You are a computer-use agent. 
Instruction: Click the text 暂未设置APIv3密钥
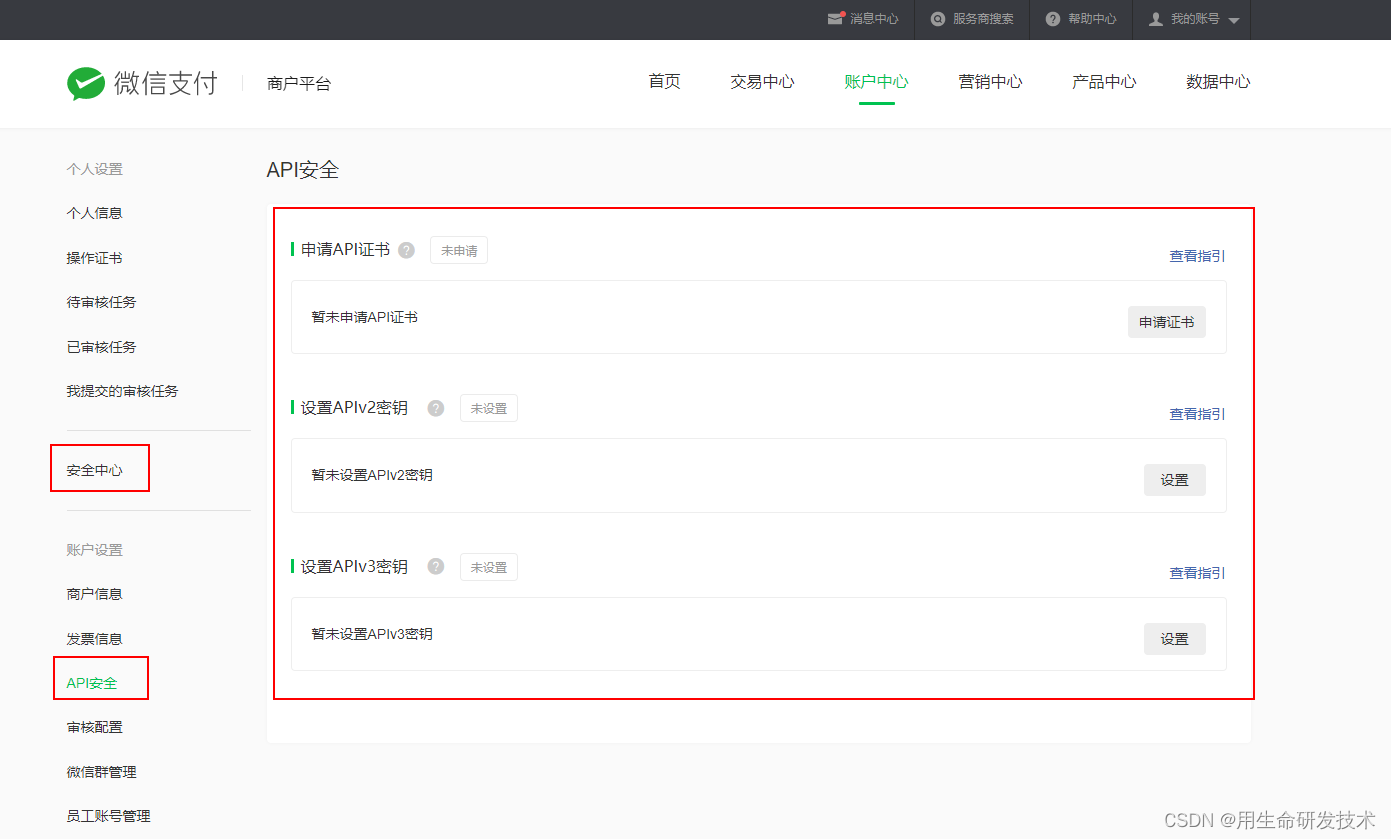(x=372, y=634)
